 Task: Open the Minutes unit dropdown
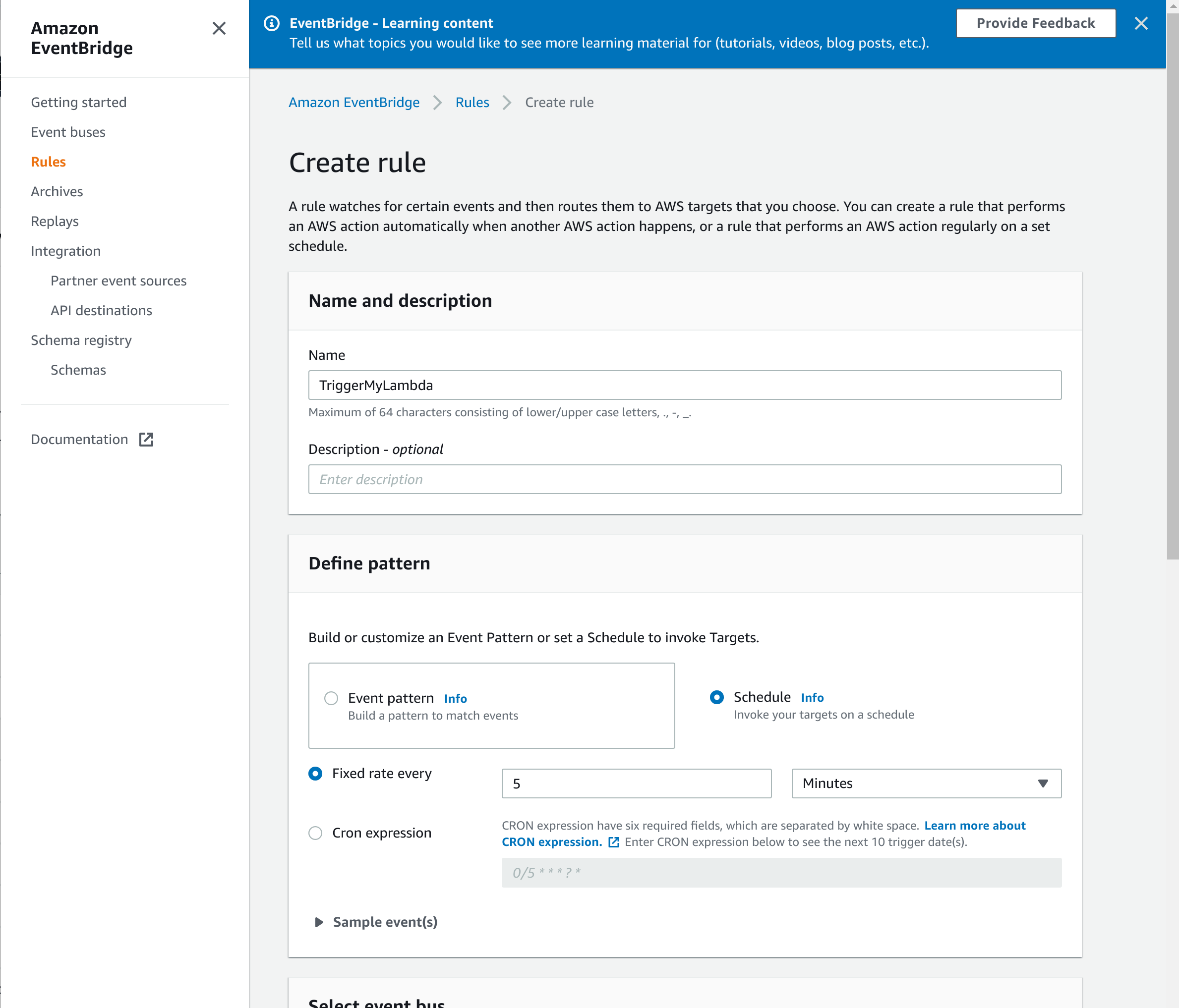(x=926, y=784)
